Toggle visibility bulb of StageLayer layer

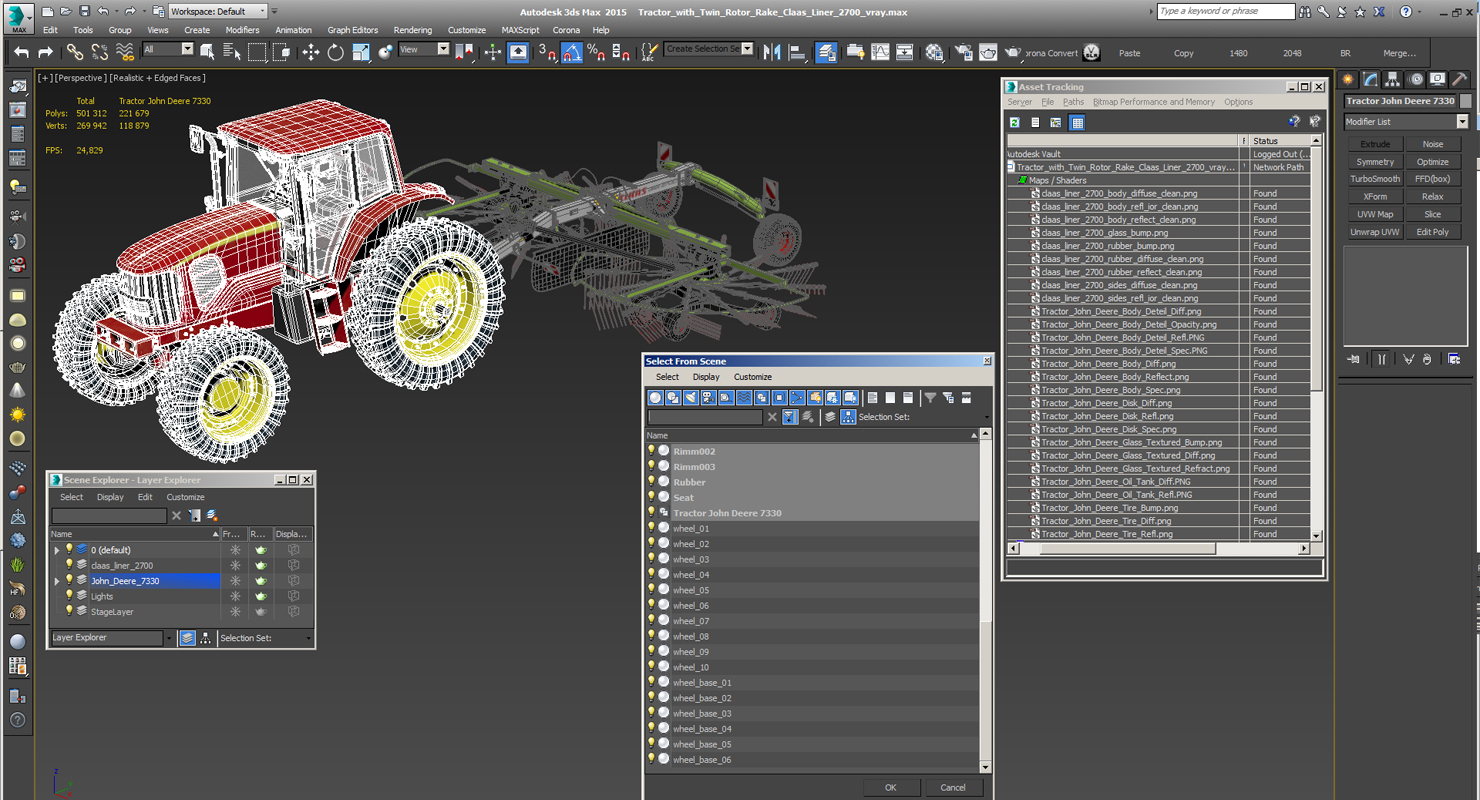click(x=69, y=611)
